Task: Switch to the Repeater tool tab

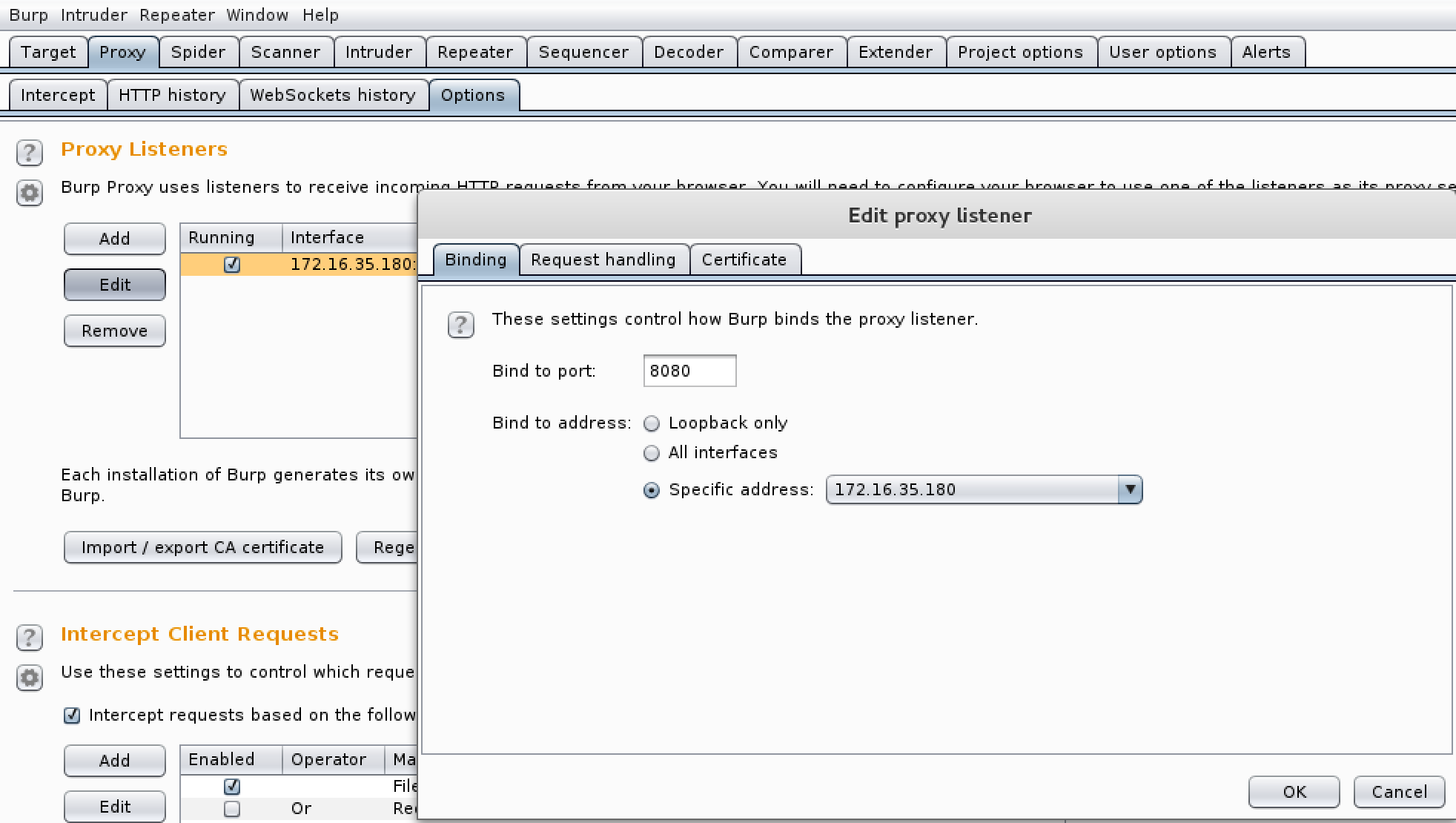Action: click(475, 52)
